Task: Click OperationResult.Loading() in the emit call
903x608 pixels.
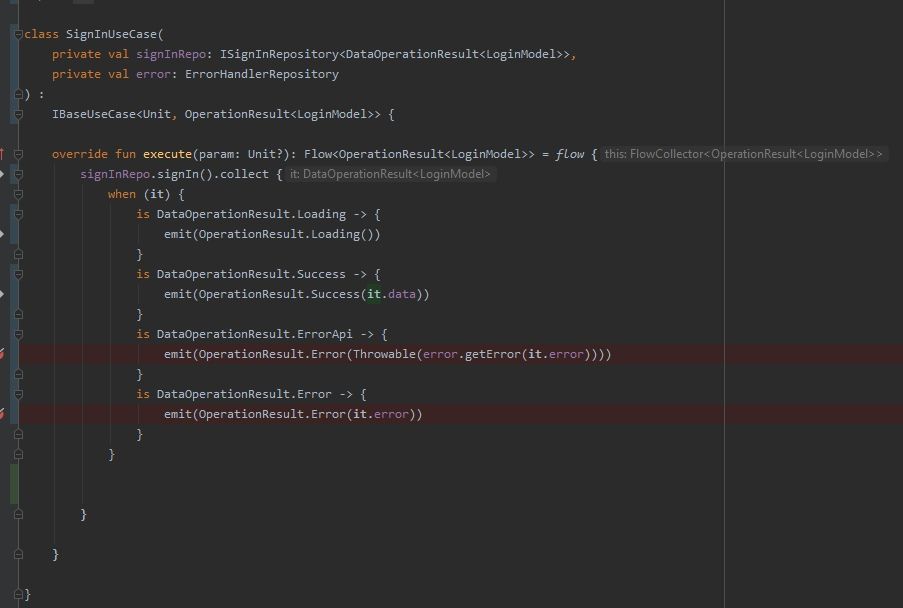Action: [x=287, y=234]
